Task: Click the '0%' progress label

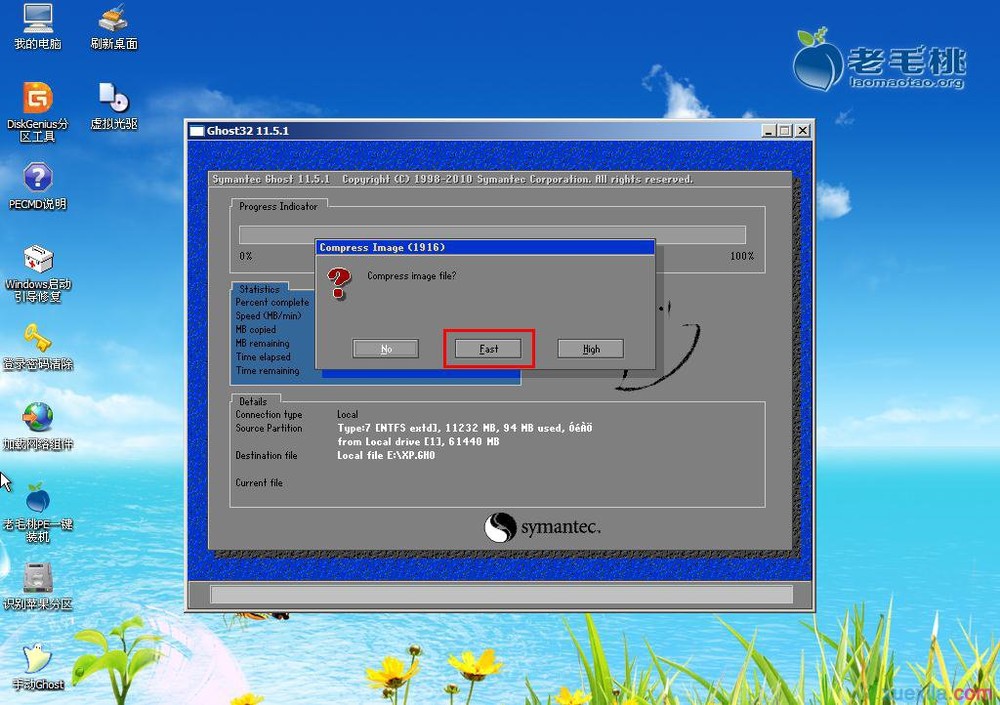Action: [246, 256]
